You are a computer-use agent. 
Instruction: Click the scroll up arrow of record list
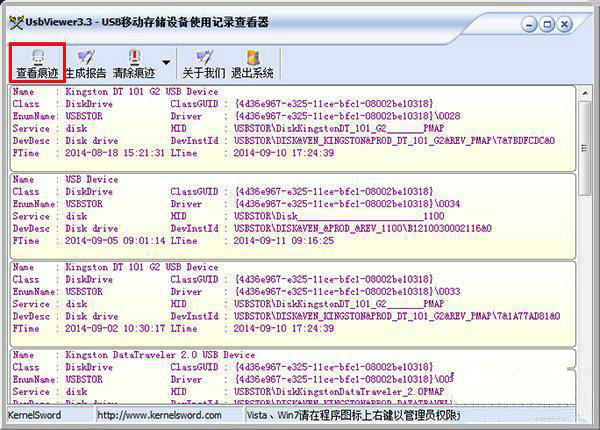click(x=585, y=93)
